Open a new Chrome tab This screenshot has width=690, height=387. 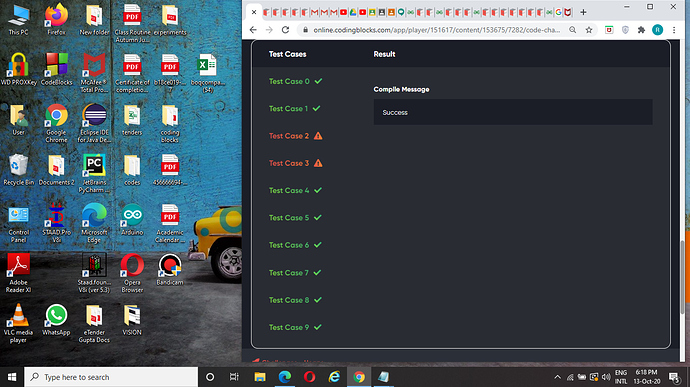(584, 12)
